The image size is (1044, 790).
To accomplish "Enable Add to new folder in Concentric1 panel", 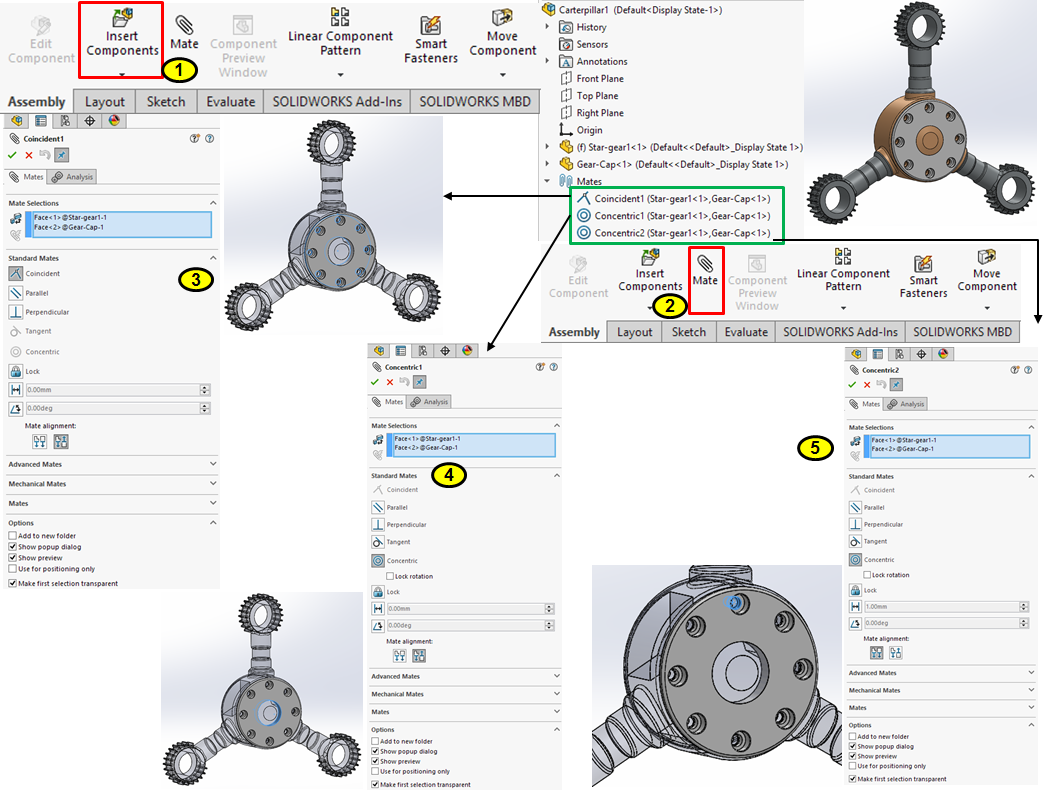I will pyautogui.click(x=375, y=741).
